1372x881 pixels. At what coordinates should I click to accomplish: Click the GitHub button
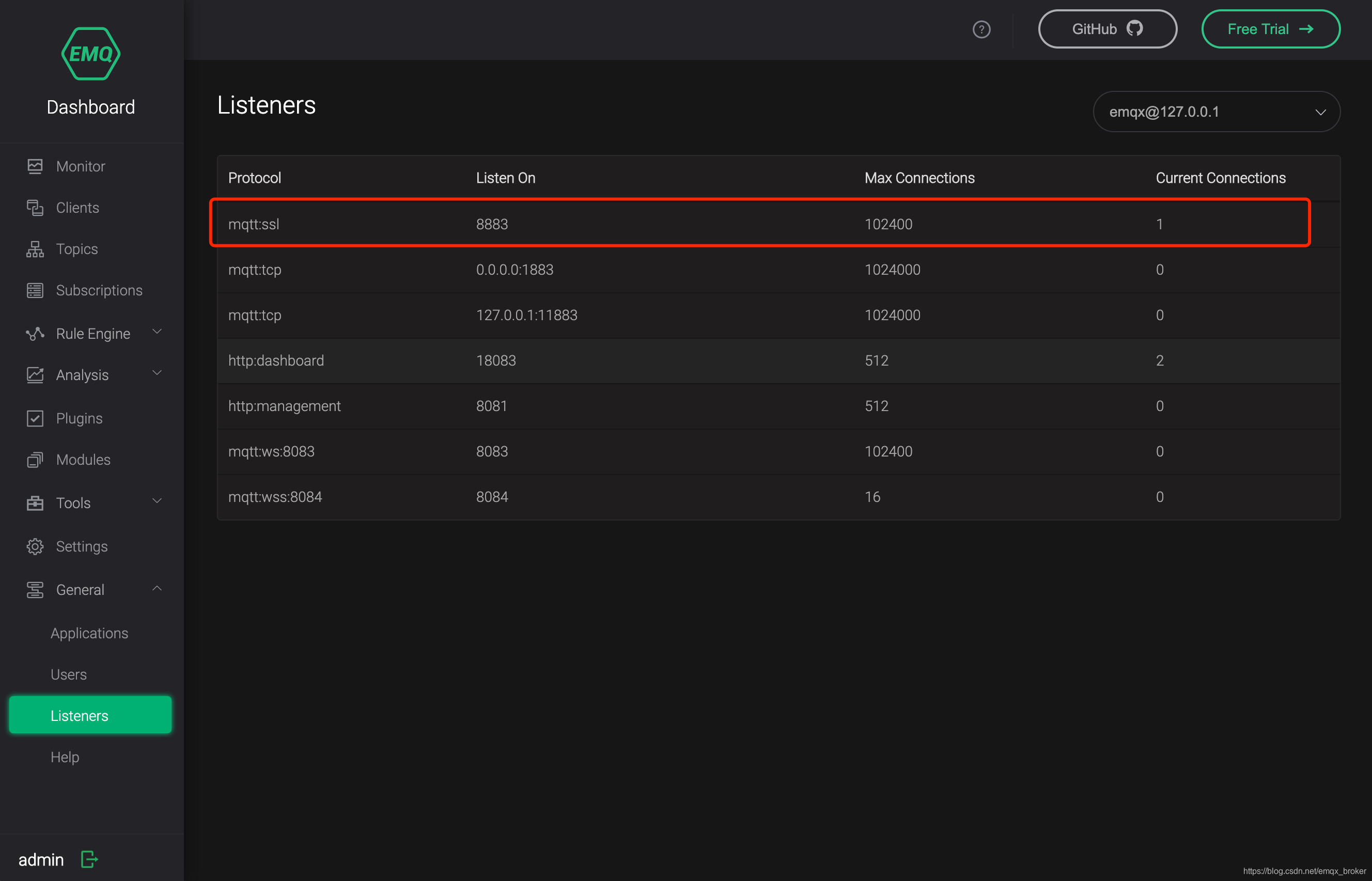(x=1108, y=28)
